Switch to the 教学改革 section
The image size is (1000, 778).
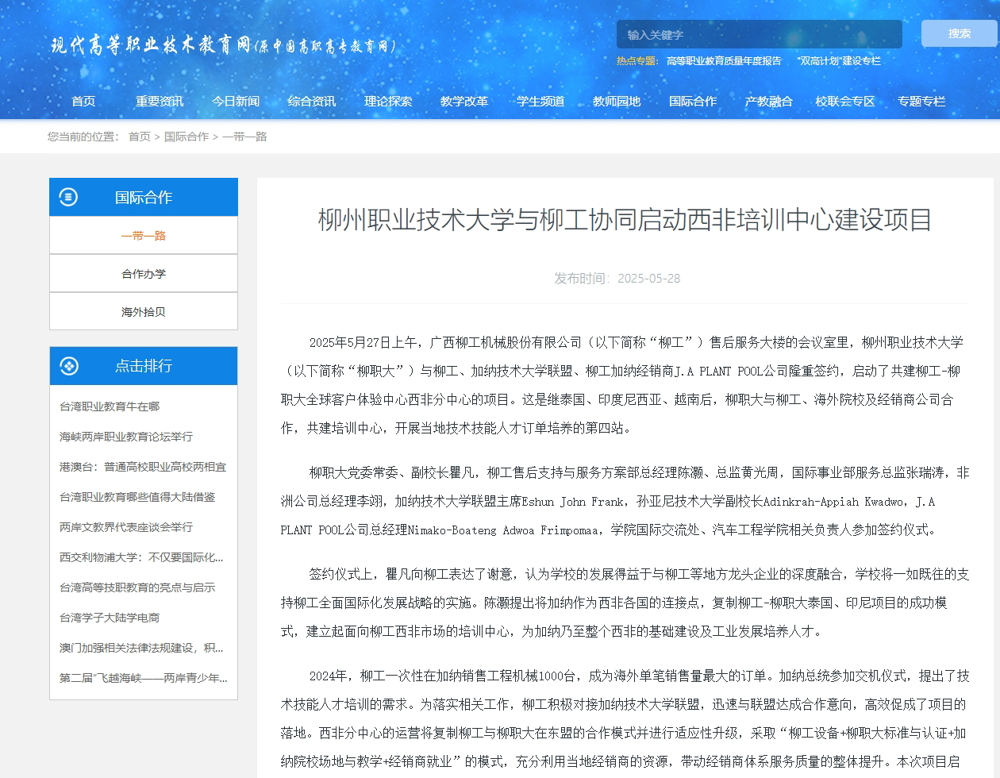(463, 101)
